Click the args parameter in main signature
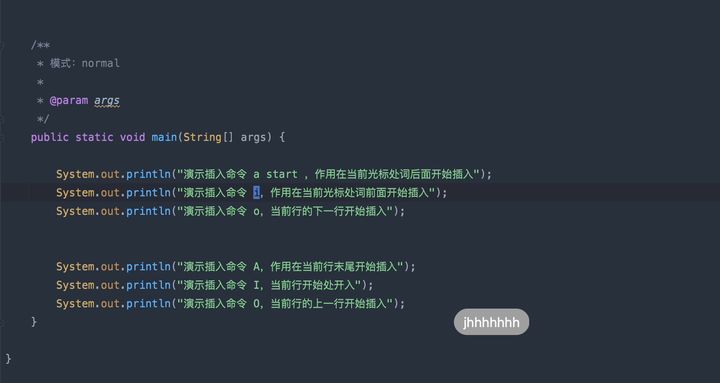The image size is (720, 383). (253, 138)
